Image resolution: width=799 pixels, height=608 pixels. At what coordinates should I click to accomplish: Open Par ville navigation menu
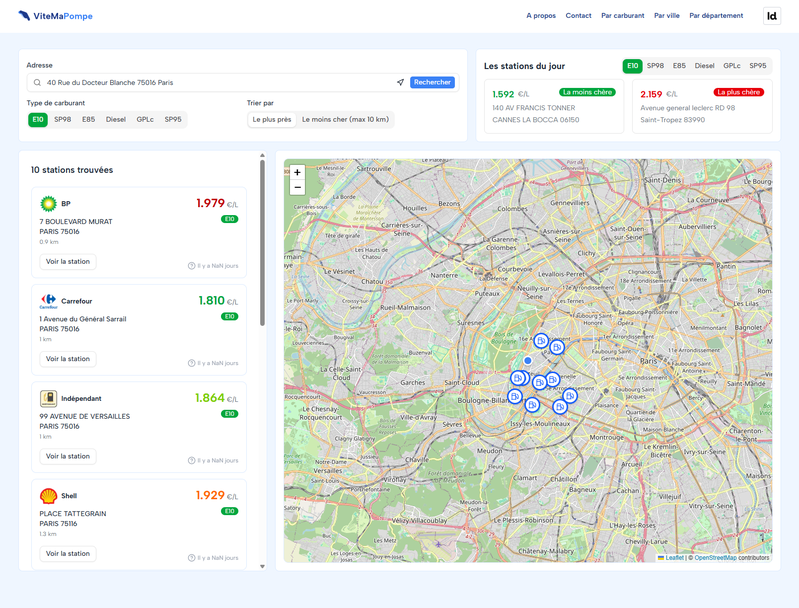[667, 16]
